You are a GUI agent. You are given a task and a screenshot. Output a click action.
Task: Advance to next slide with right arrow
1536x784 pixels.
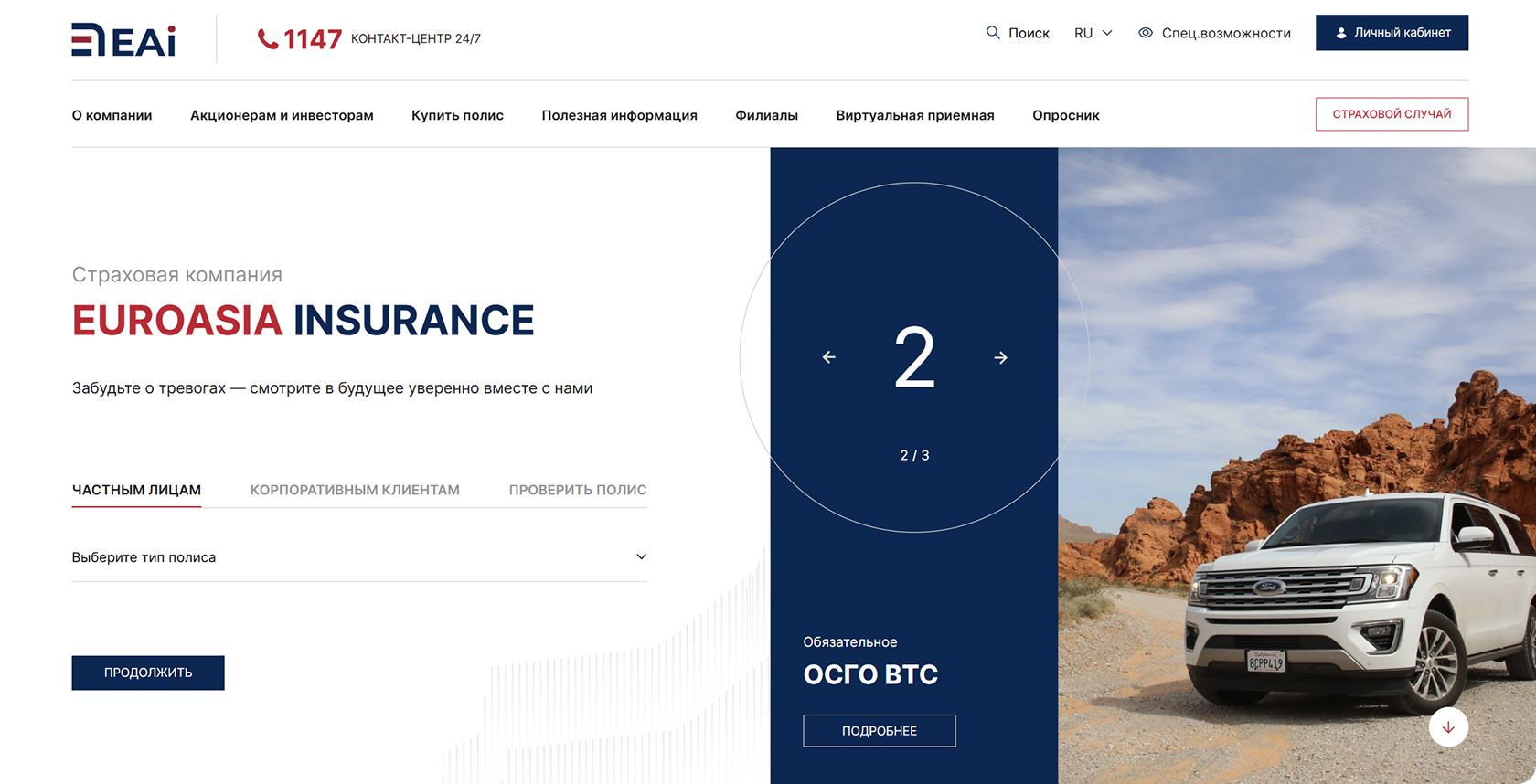(x=1000, y=357)
